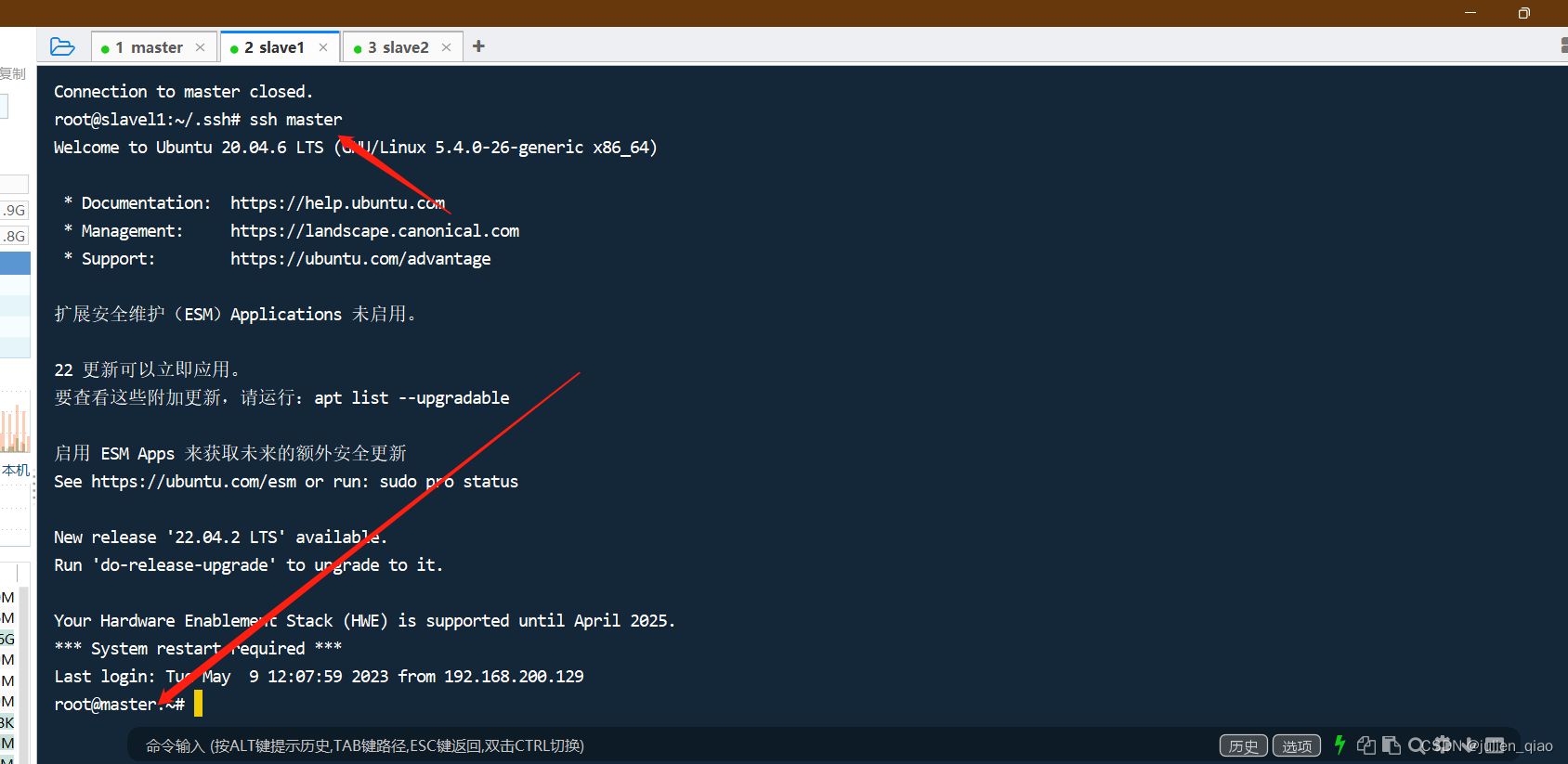Restore down the window
The image size is (1568, 764).
[x=1523, y=13]
